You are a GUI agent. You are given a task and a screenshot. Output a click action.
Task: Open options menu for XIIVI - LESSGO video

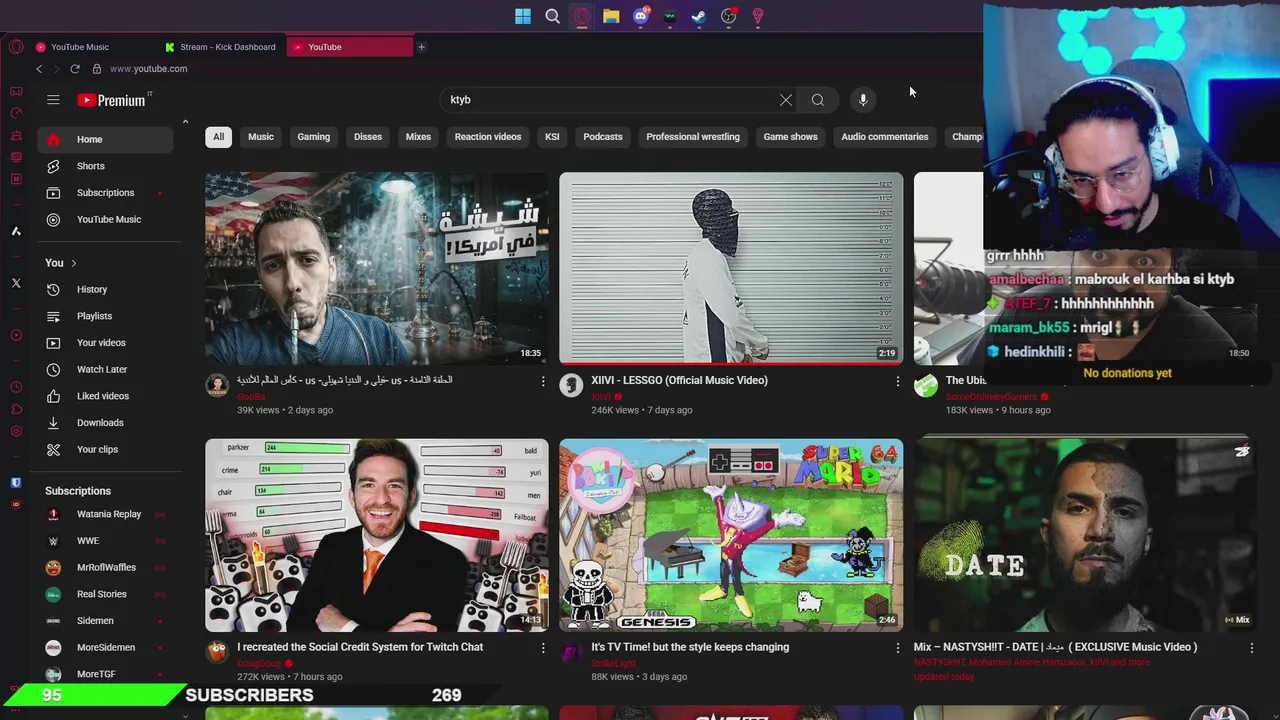[x=897, y=381]
